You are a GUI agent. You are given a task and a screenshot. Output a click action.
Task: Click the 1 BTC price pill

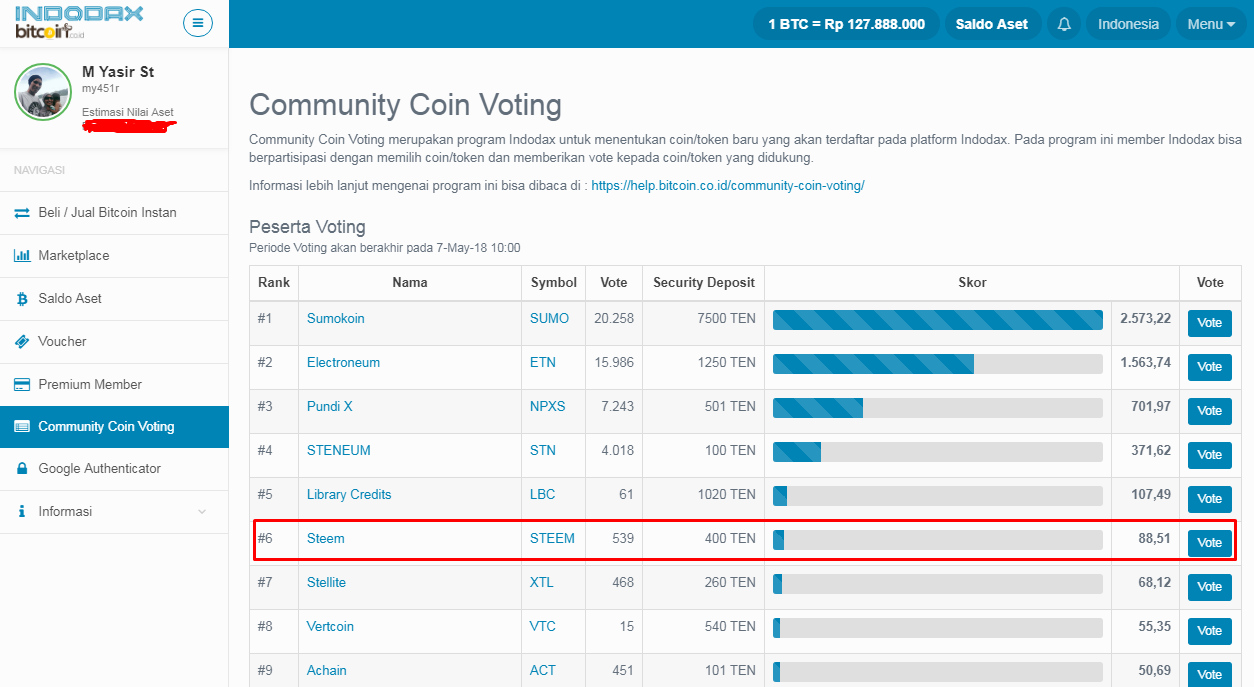coord(846,24)
